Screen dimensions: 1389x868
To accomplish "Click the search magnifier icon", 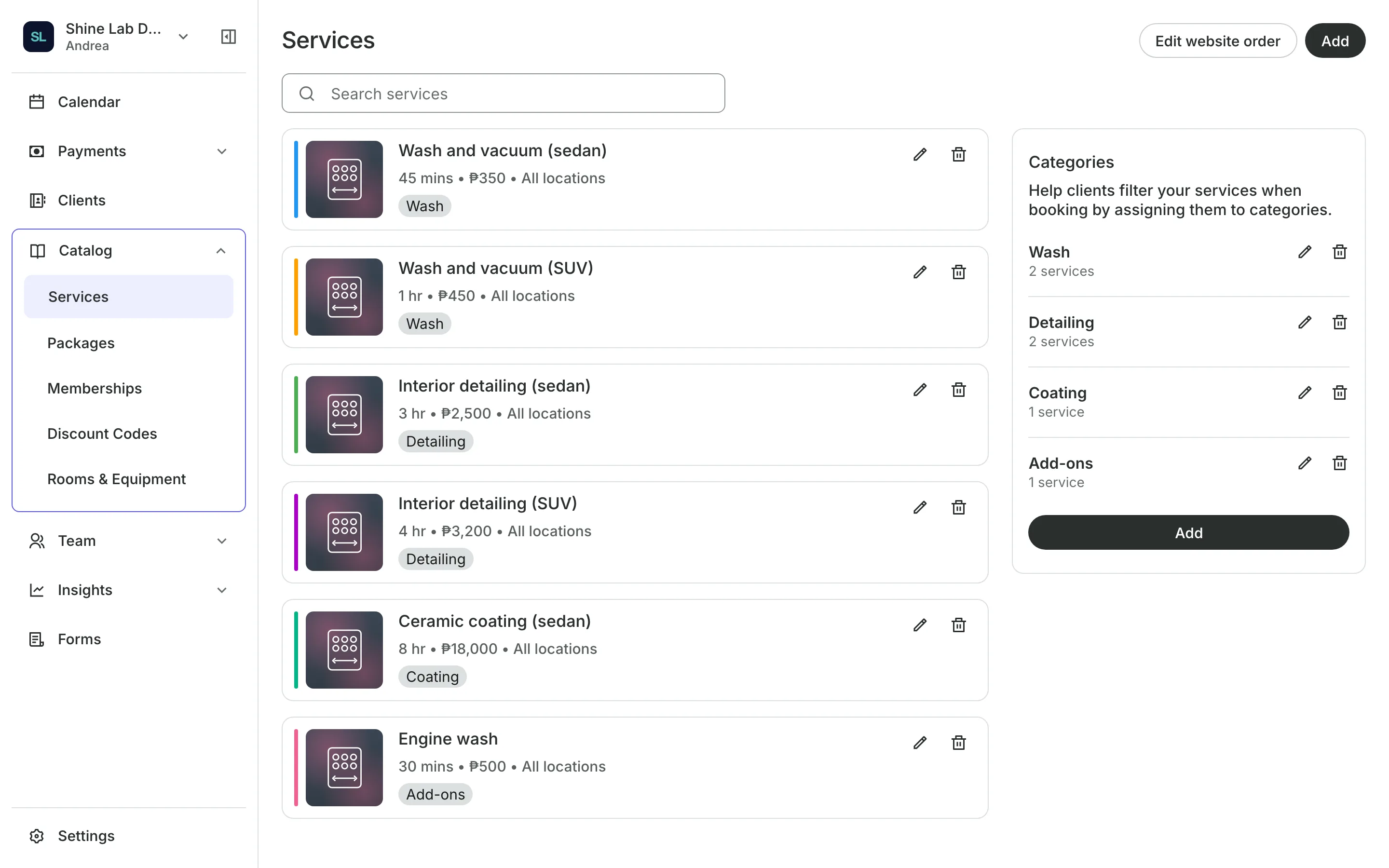I will 307,94.
